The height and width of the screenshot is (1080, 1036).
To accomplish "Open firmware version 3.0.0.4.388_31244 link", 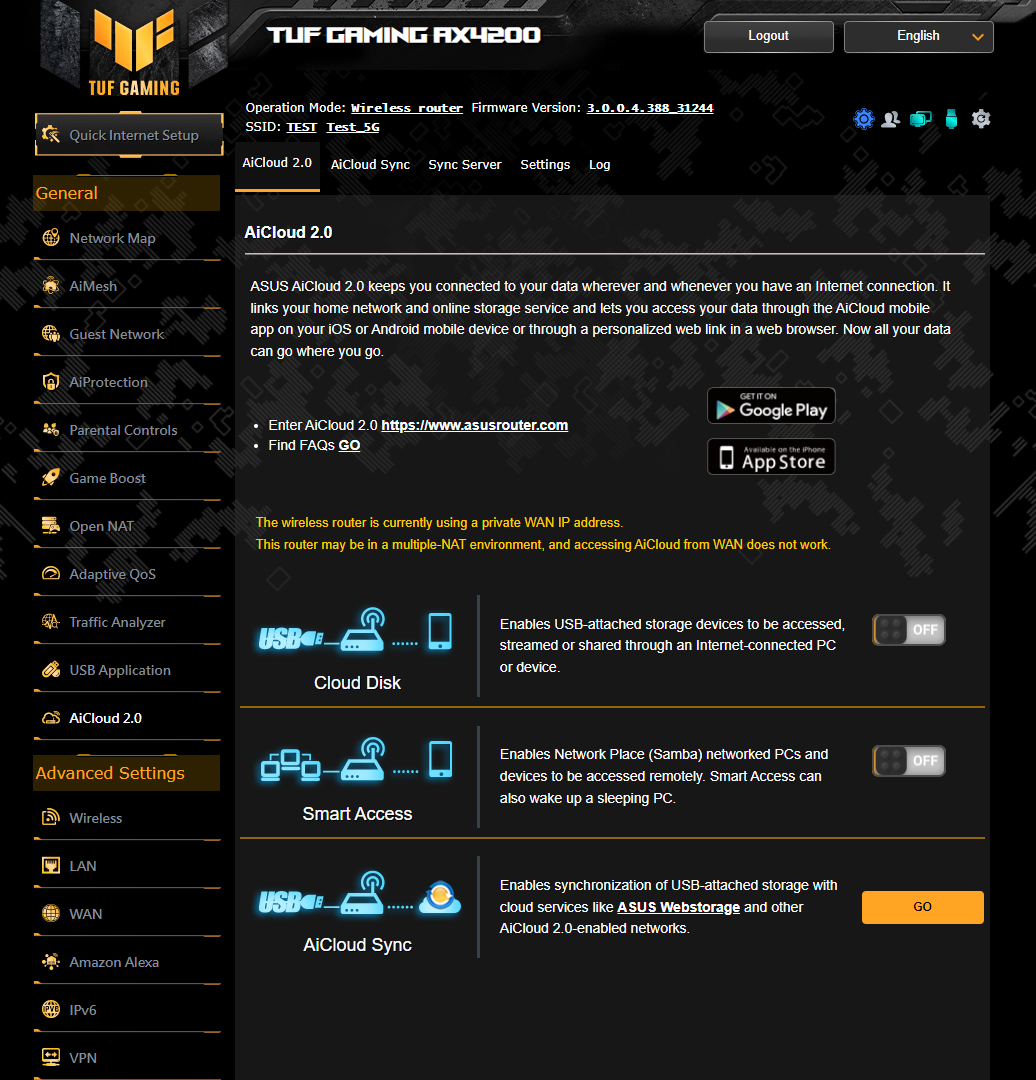I will coord(650,108).
